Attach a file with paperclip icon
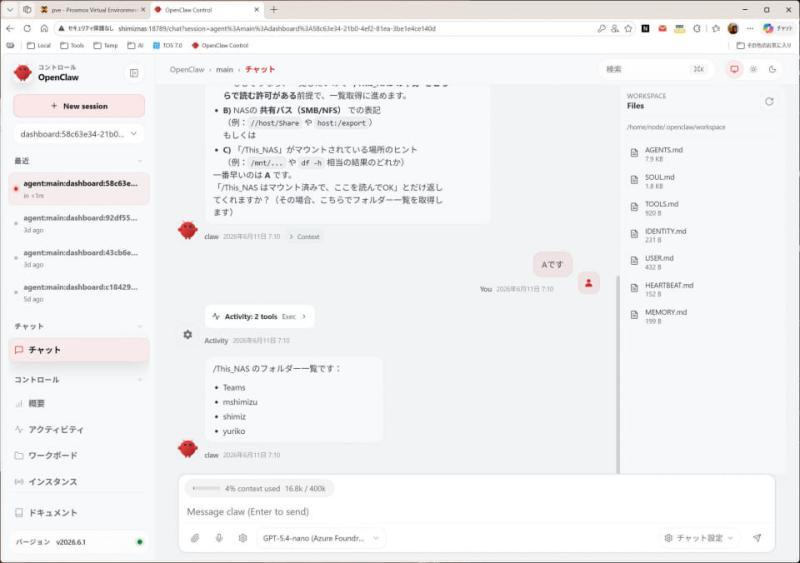 click(195, 538)
